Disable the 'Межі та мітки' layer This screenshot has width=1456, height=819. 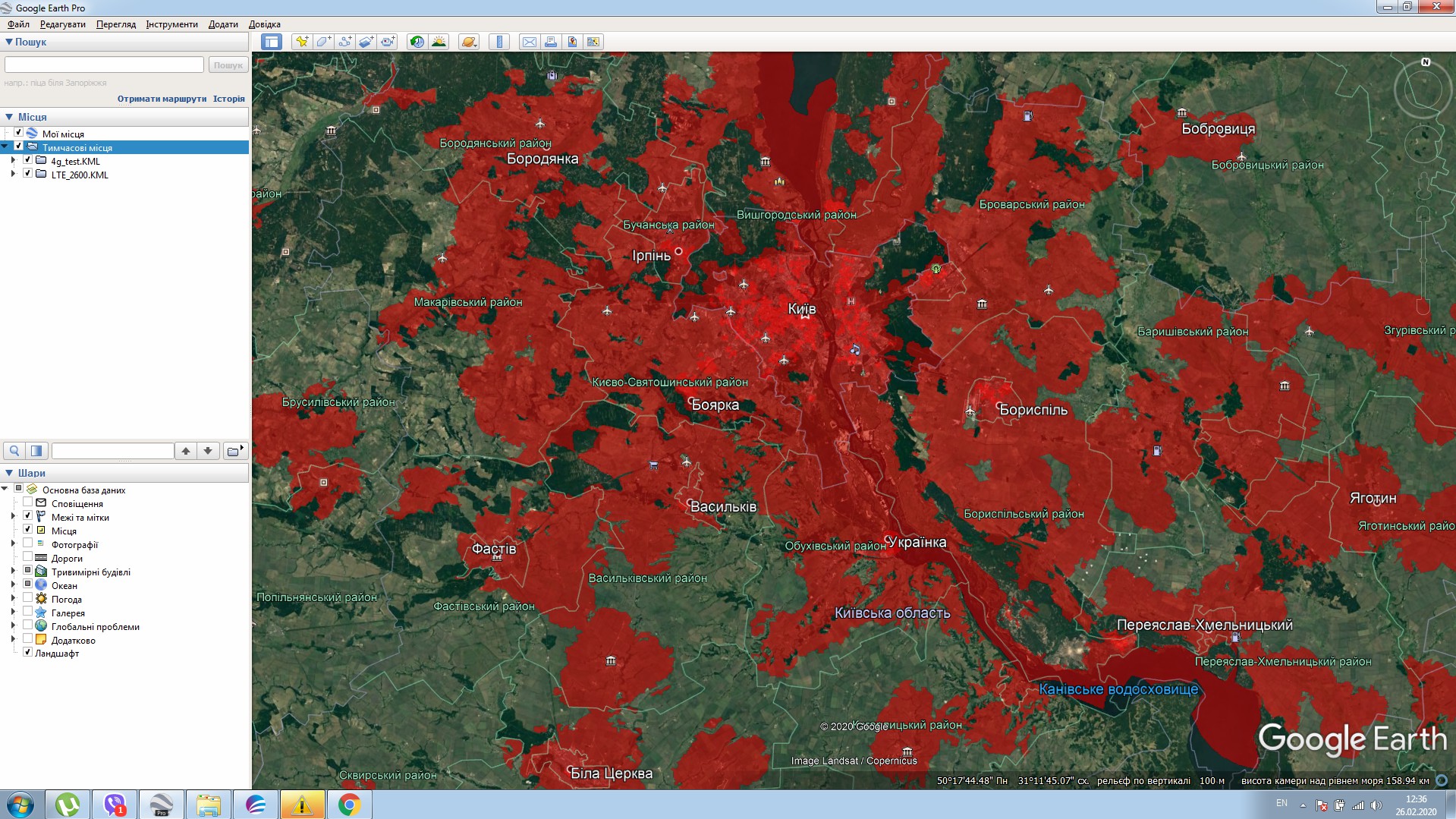pos(28,516)
